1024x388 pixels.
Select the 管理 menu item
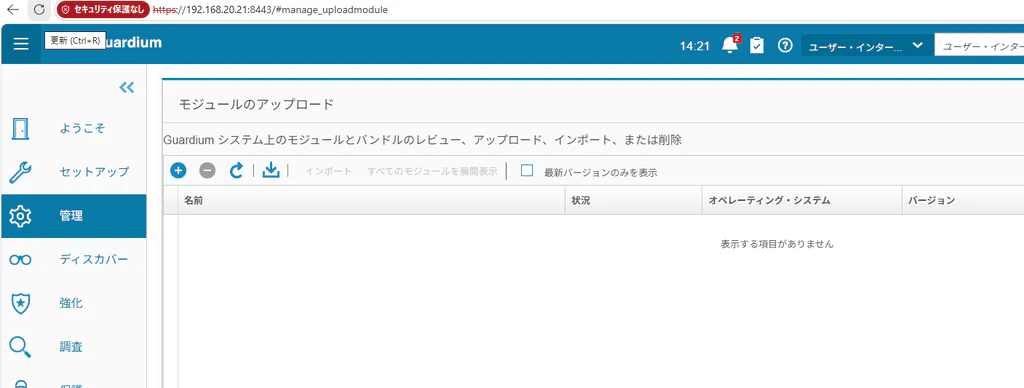pos(74,216)
